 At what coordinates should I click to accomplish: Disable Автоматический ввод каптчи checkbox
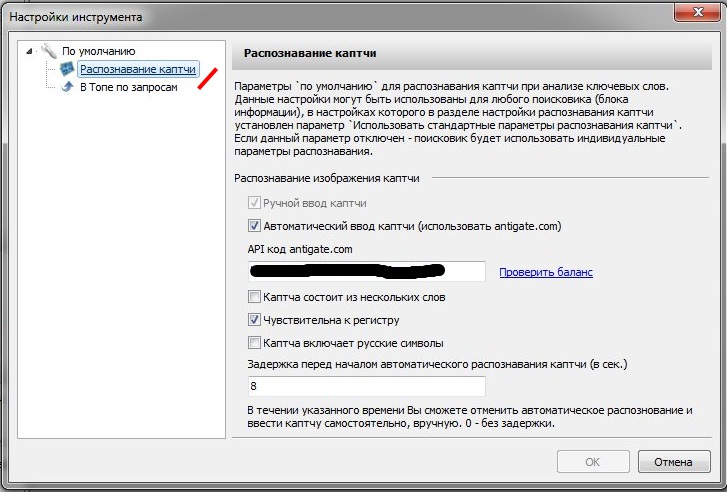tap(254, 226)
